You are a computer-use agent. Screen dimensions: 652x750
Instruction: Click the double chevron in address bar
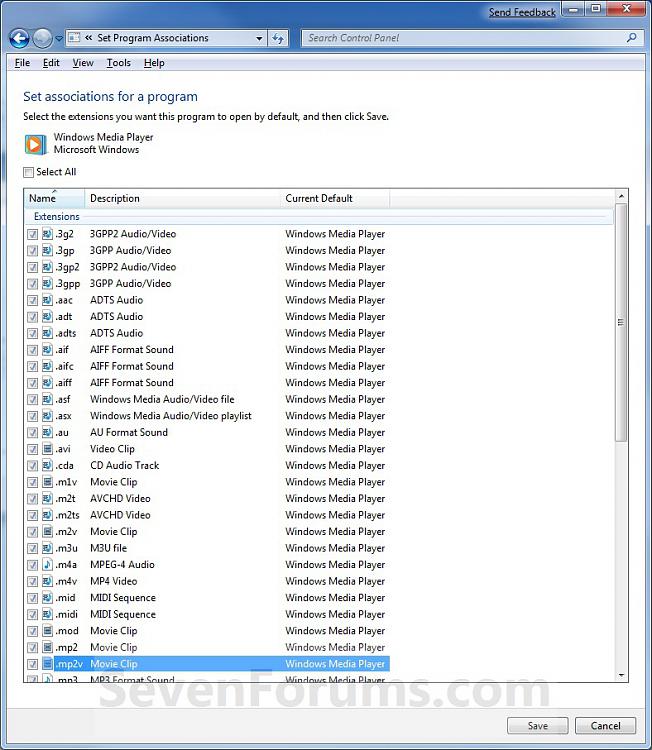pos(88,38)
